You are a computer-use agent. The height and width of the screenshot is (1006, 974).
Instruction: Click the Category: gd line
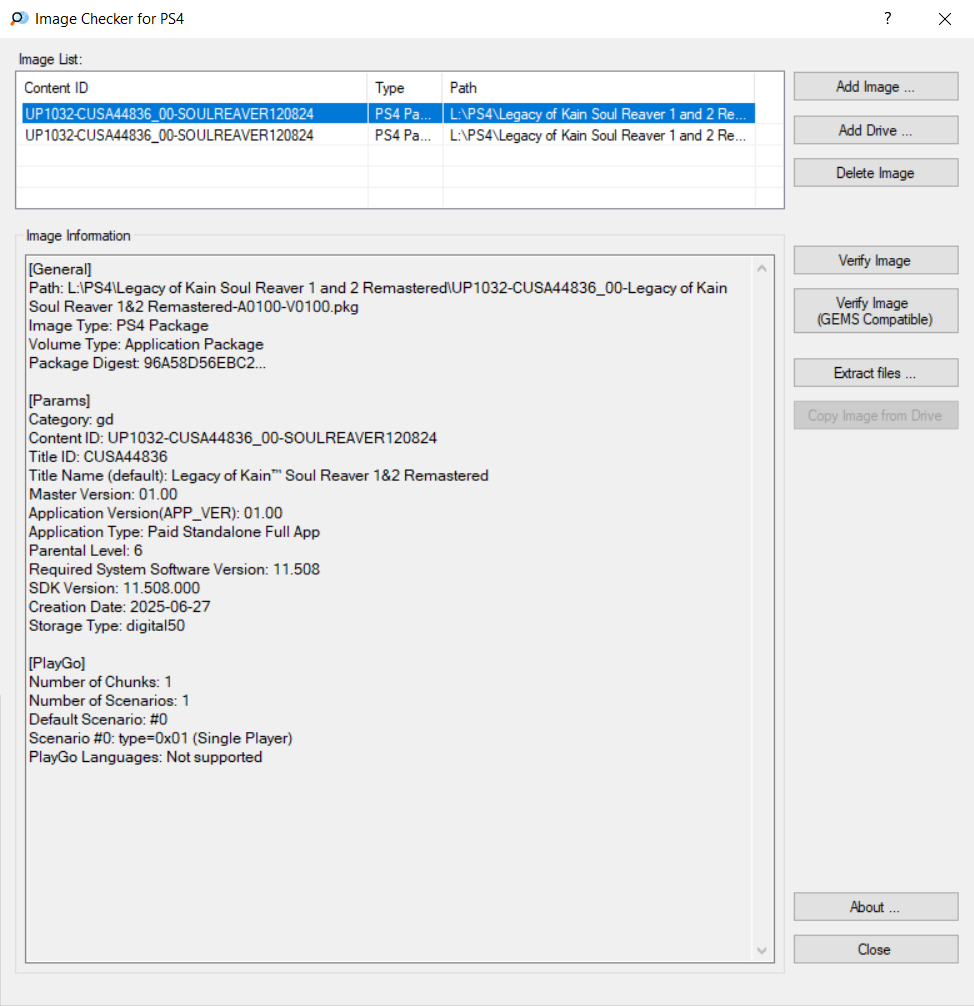(71, 420)
